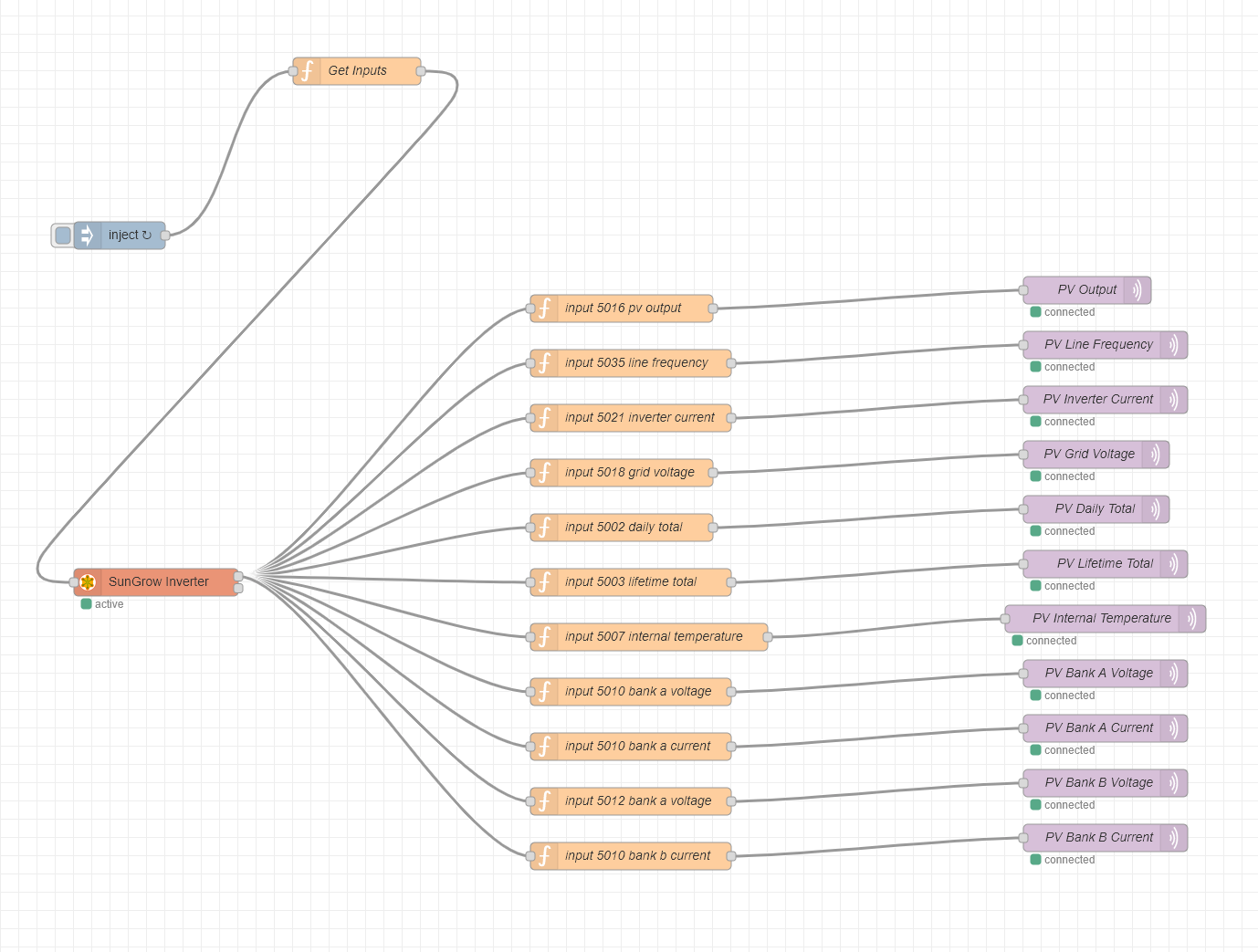Click the broadcast icon on PV Daily Total

tap(1156, 508)
